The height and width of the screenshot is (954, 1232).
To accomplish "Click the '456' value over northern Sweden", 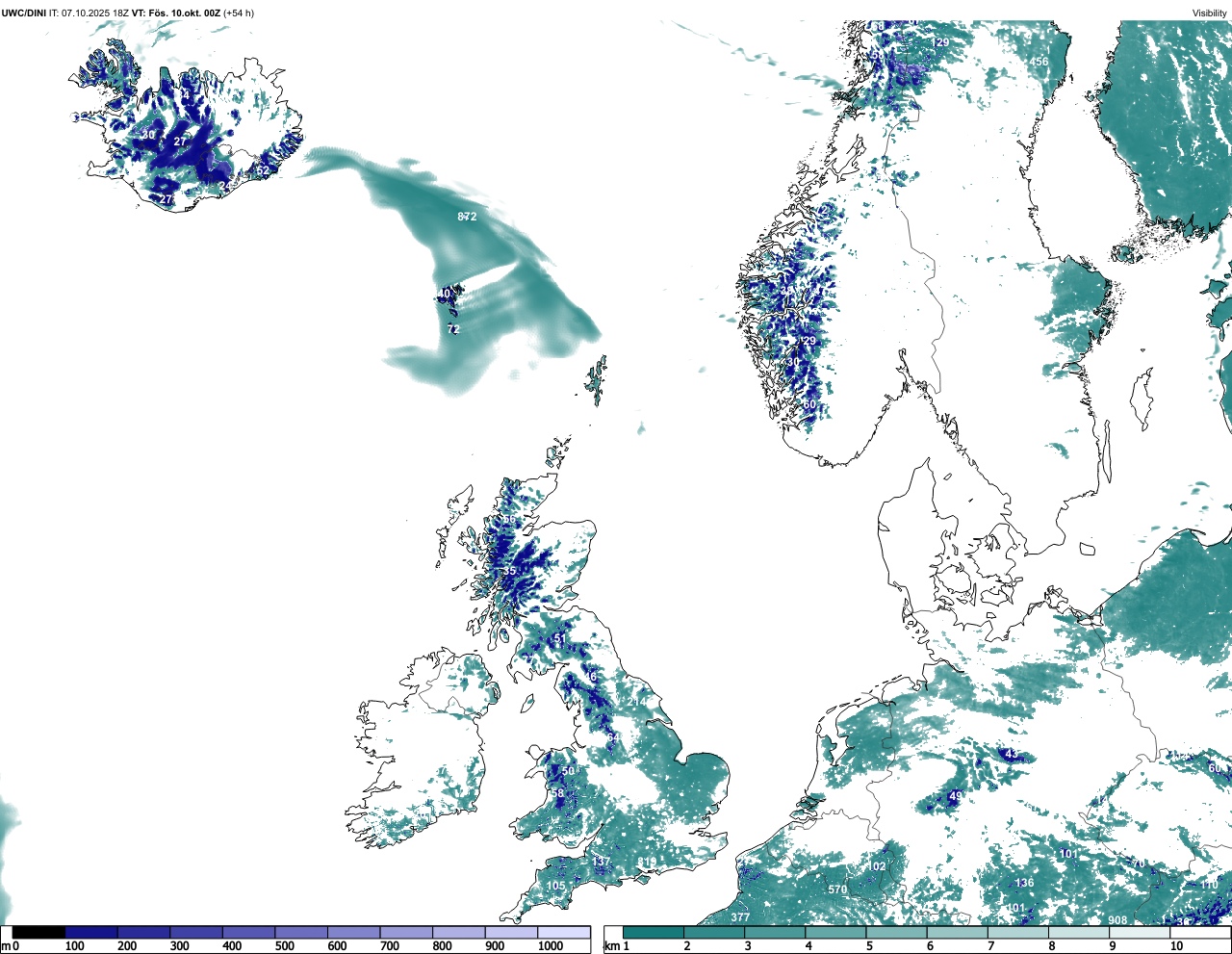I will pos(1039,62).
